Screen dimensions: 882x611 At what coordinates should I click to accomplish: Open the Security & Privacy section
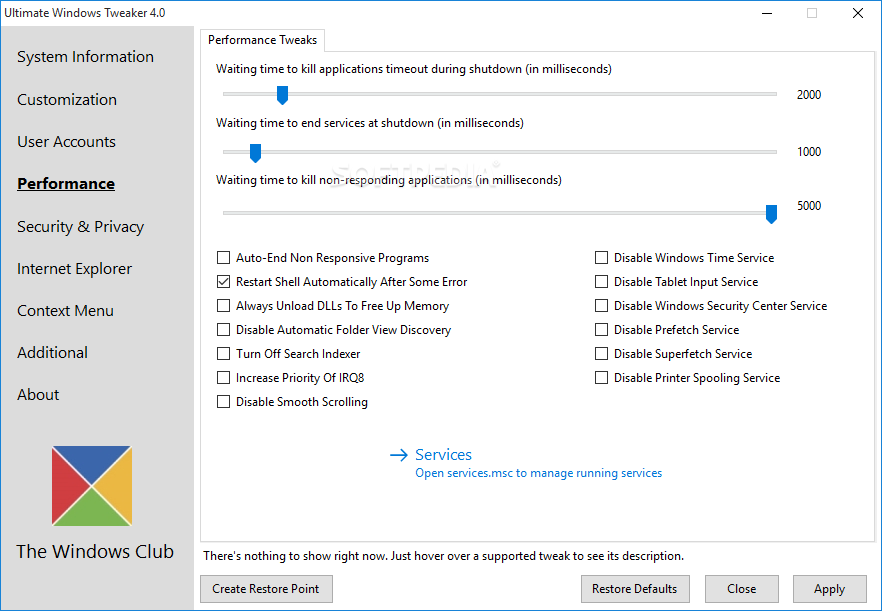tap(80, 227)
